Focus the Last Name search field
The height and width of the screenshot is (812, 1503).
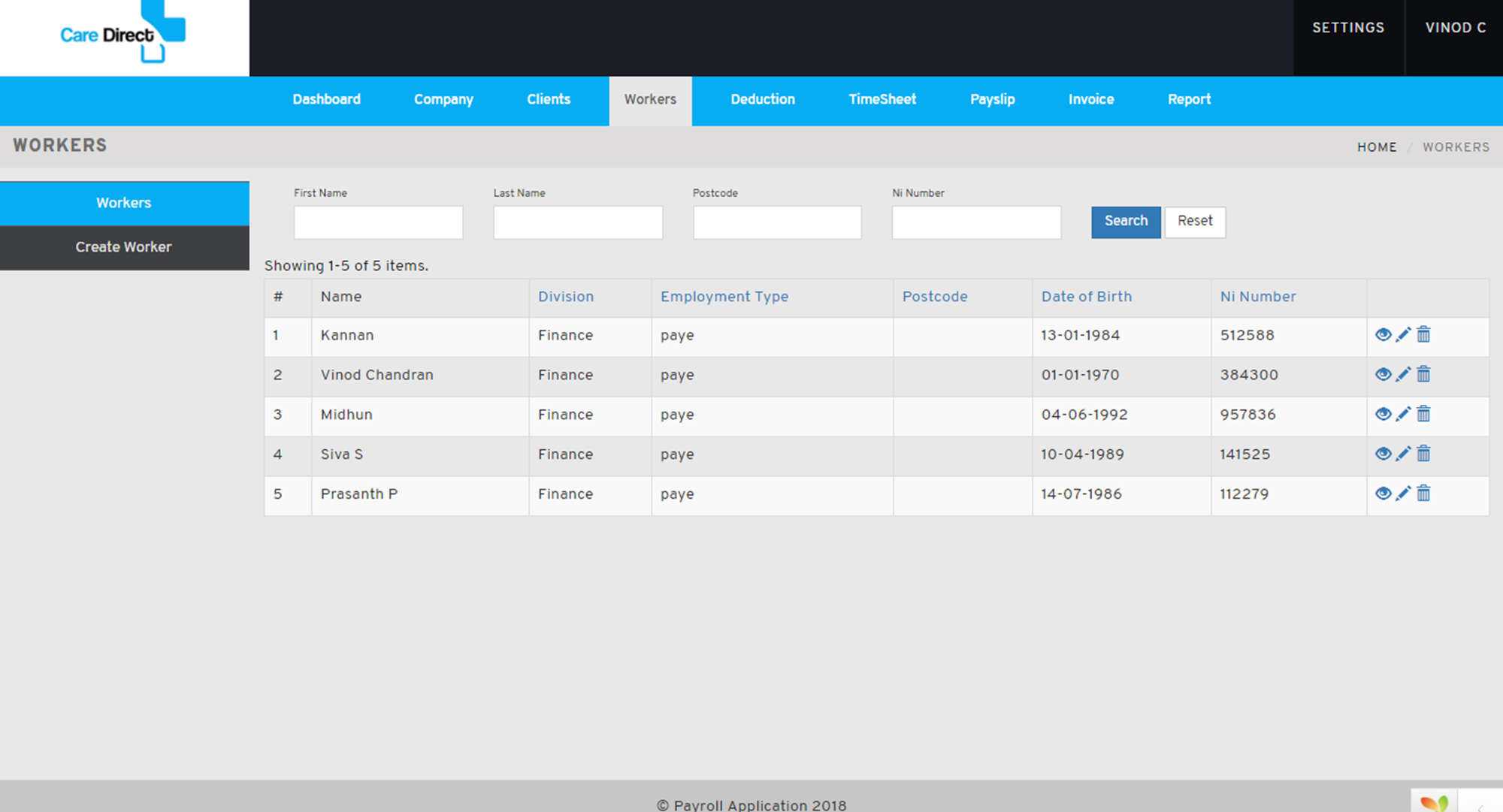[x=578, y=222]
